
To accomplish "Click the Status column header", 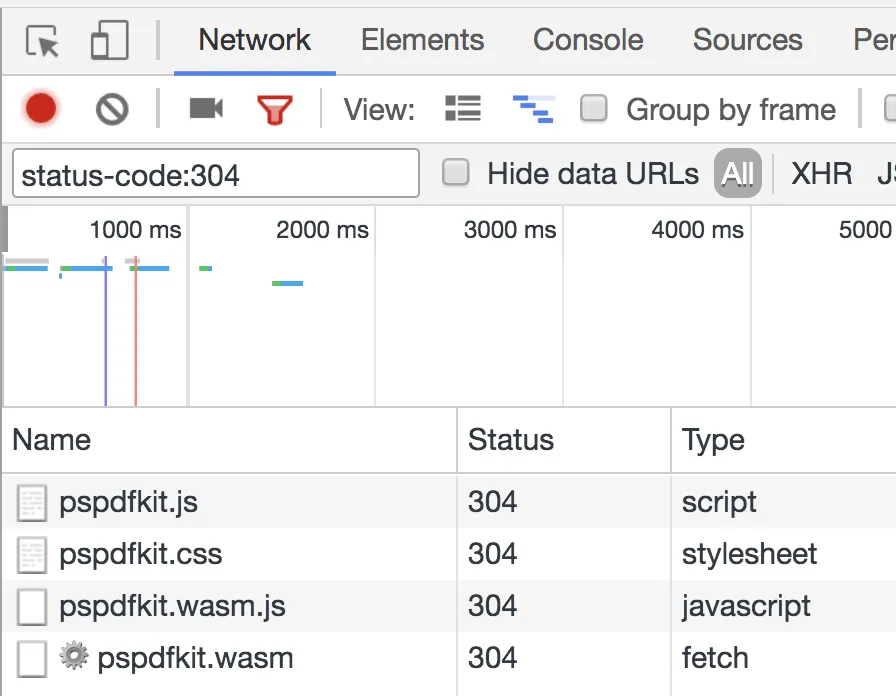I will tap(510, 440).
